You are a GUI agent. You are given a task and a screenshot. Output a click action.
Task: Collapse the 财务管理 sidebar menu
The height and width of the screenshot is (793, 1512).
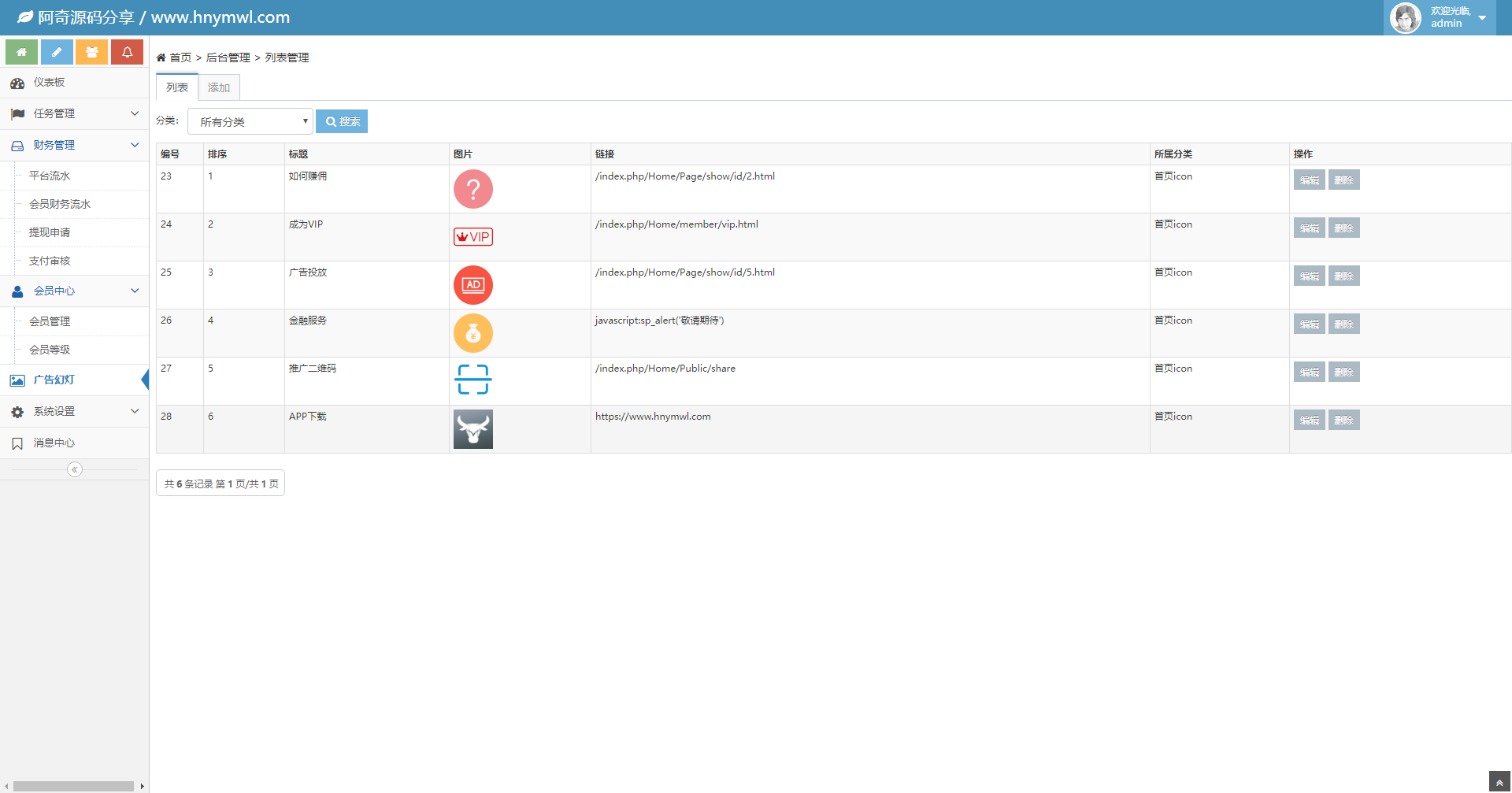(74, 146)
